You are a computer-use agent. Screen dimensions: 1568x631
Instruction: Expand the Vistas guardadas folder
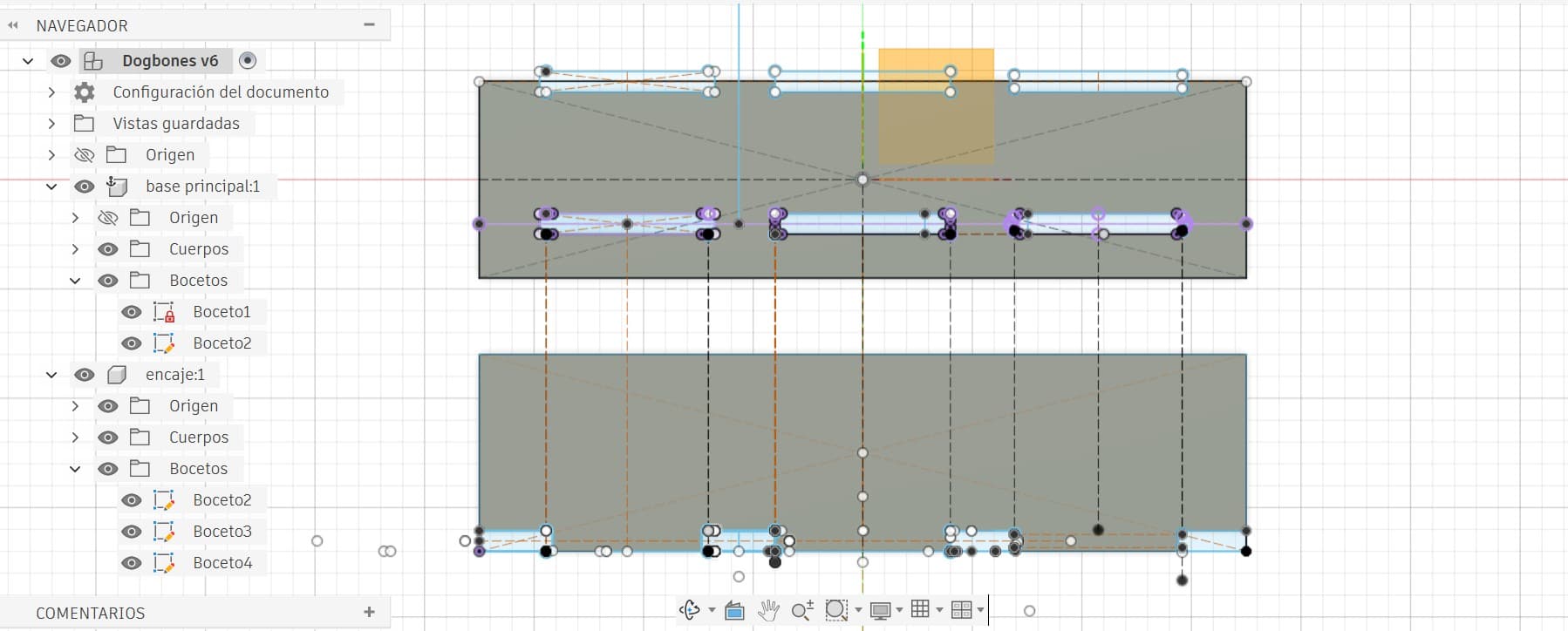pyautogui.click(x=51, y=124)
